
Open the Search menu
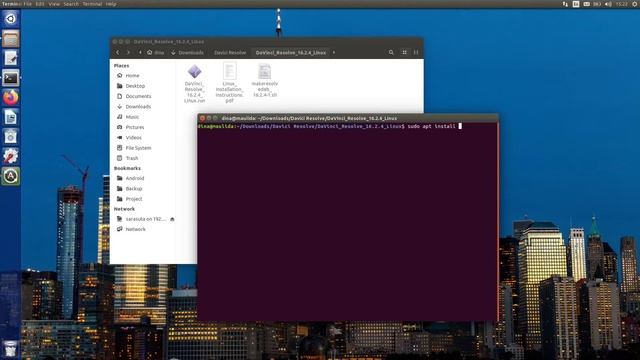click(x=71, y=4)
